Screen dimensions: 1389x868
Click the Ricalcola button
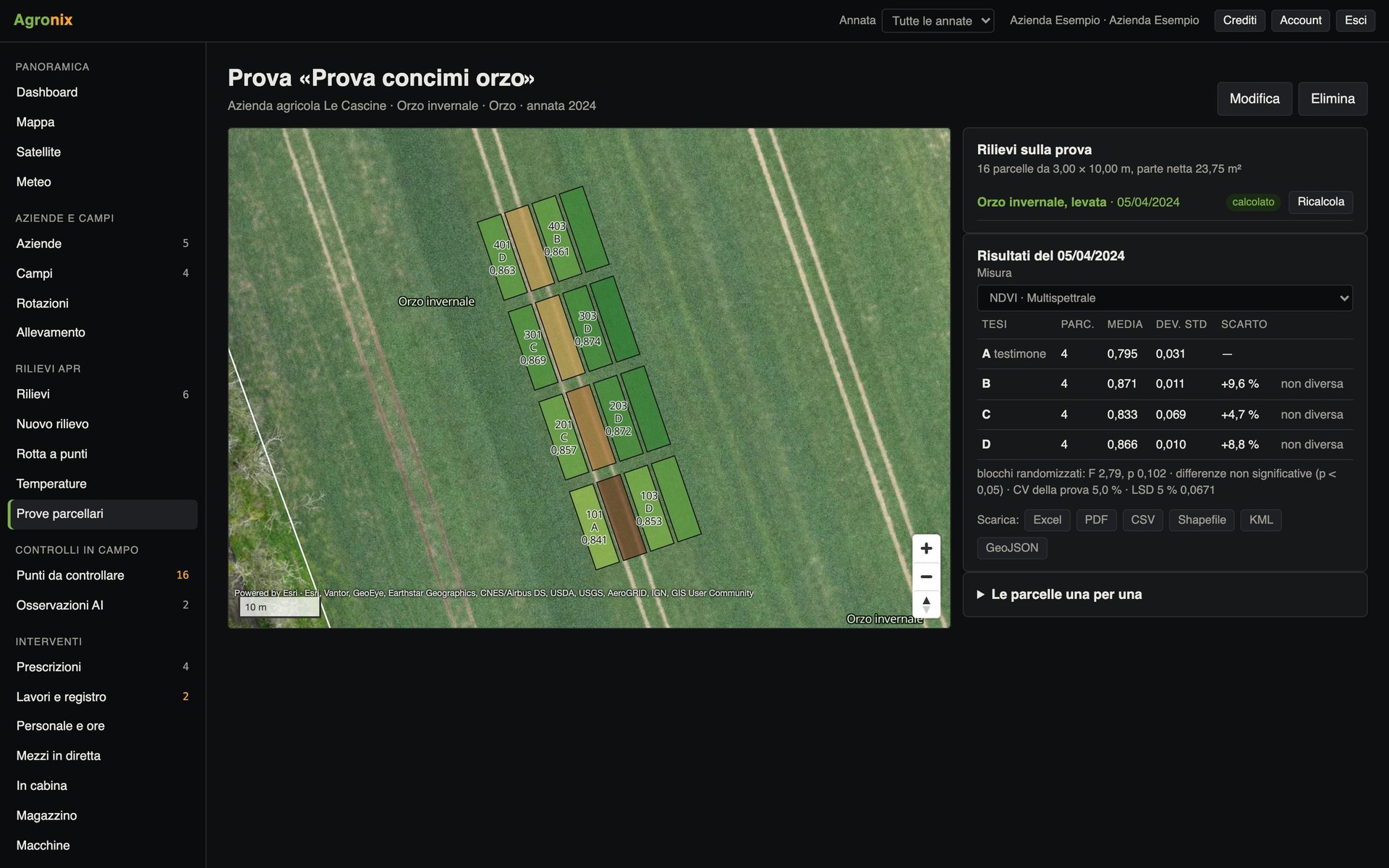pyautogui.click(x=1320, y=202)
